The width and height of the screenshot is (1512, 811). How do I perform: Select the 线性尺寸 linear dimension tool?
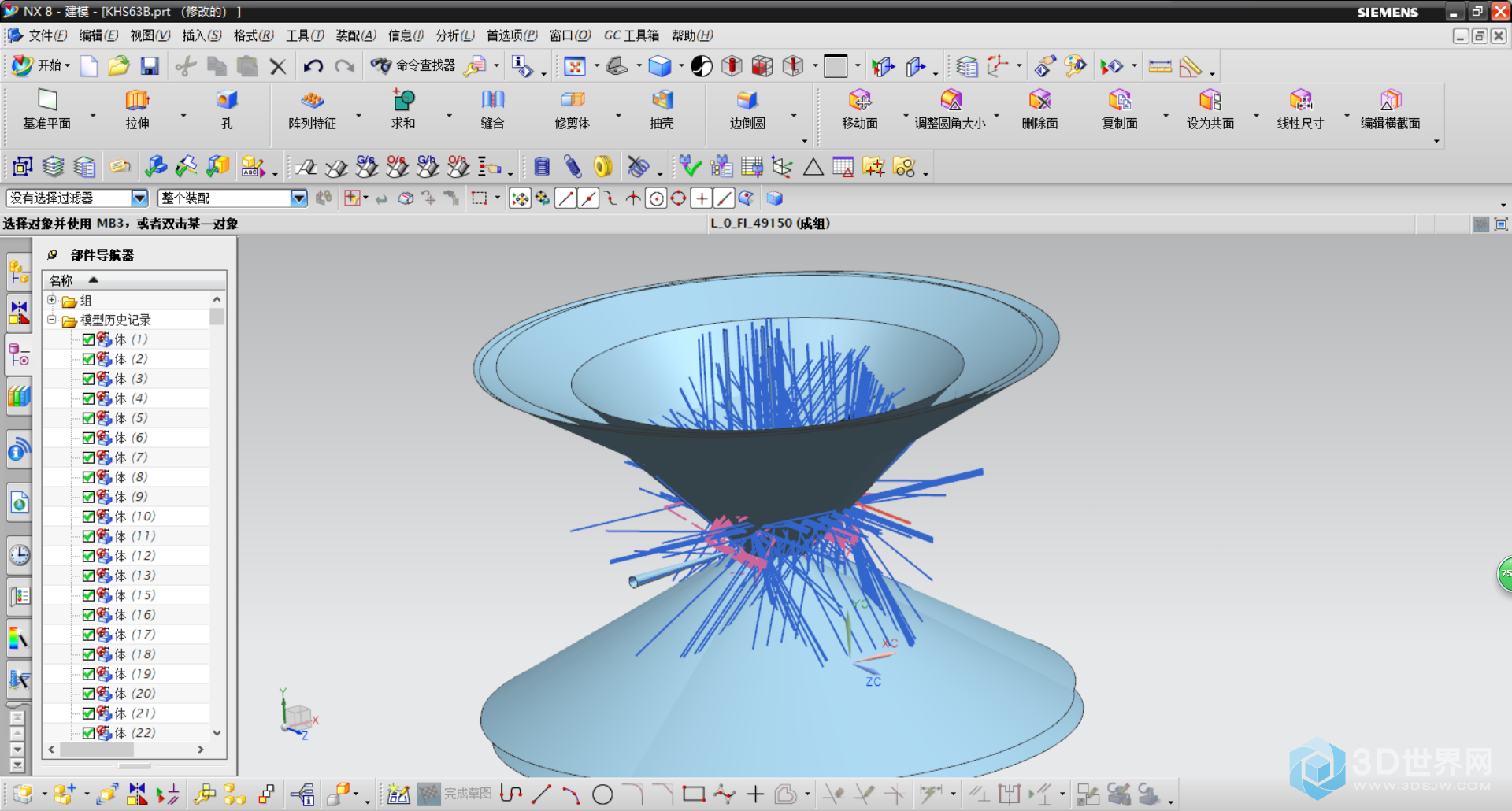pyautogui.click(x=1301, y=109)
